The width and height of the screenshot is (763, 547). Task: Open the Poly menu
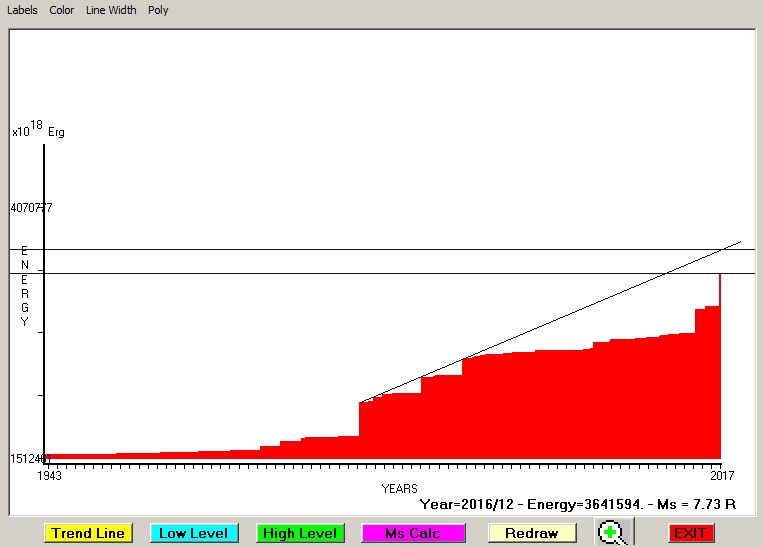[x=158, y=10]
